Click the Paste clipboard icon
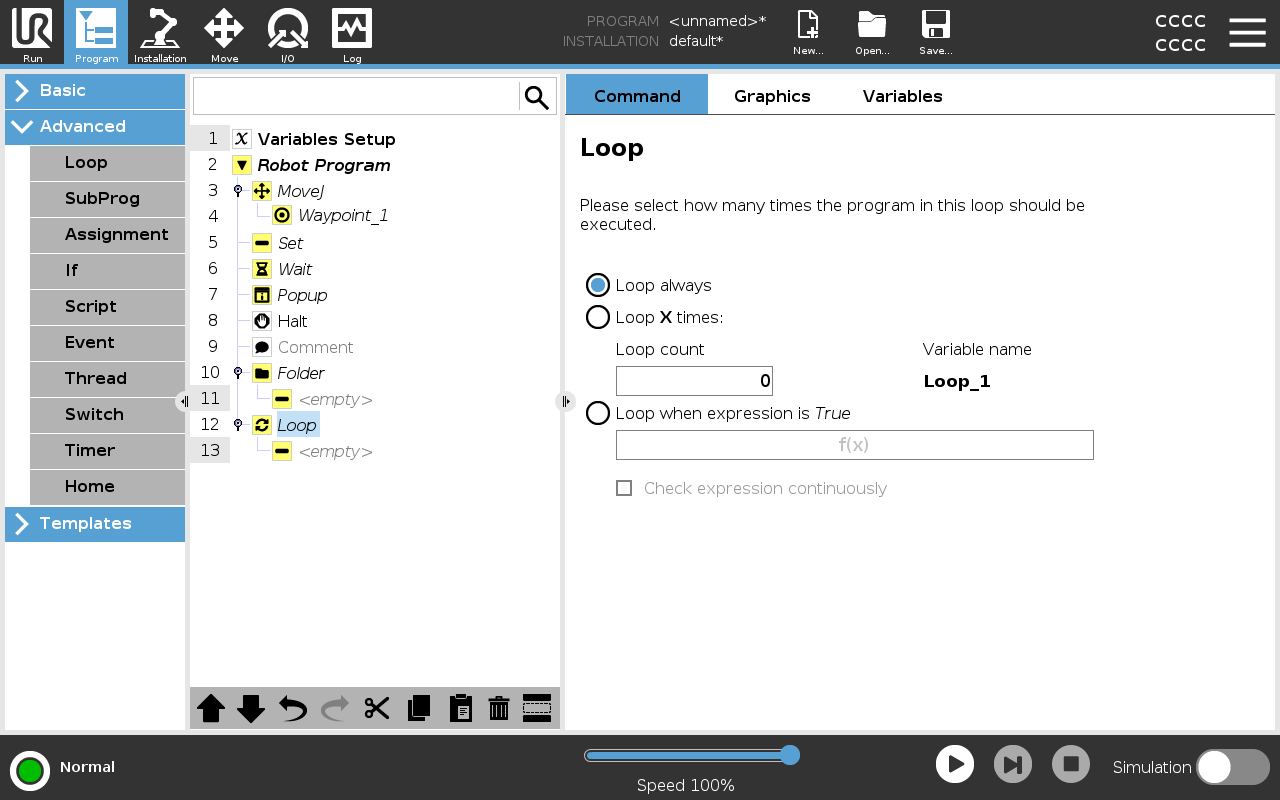This screenshot has height=800, width=1280. (460, 708)
